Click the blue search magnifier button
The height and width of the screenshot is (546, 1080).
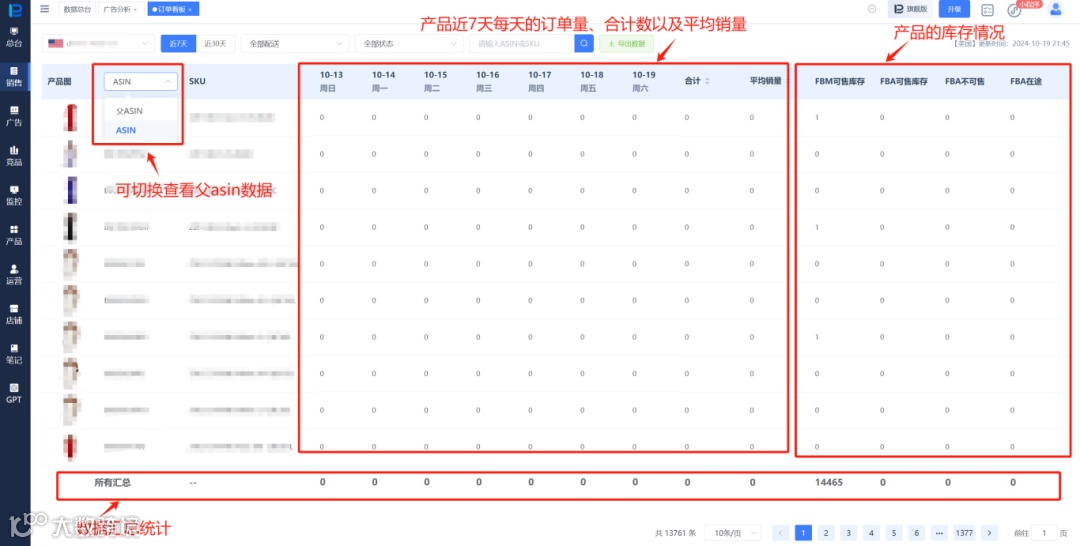[x=584, y=43]
